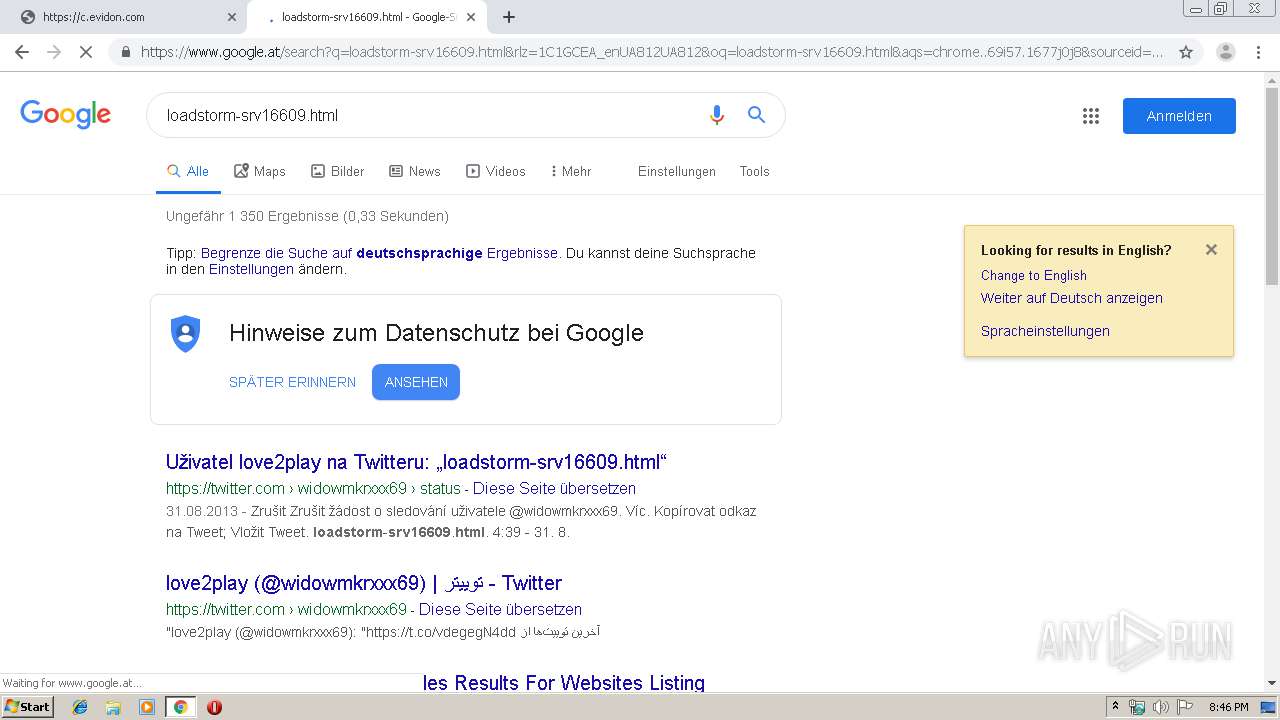Image resolution: width=1280 pixels, height=720 pixels.
Task: Click the 'Begrenze die Suche auf deutschsprachige Ergebnisse' link
Action: coord(379,253)
